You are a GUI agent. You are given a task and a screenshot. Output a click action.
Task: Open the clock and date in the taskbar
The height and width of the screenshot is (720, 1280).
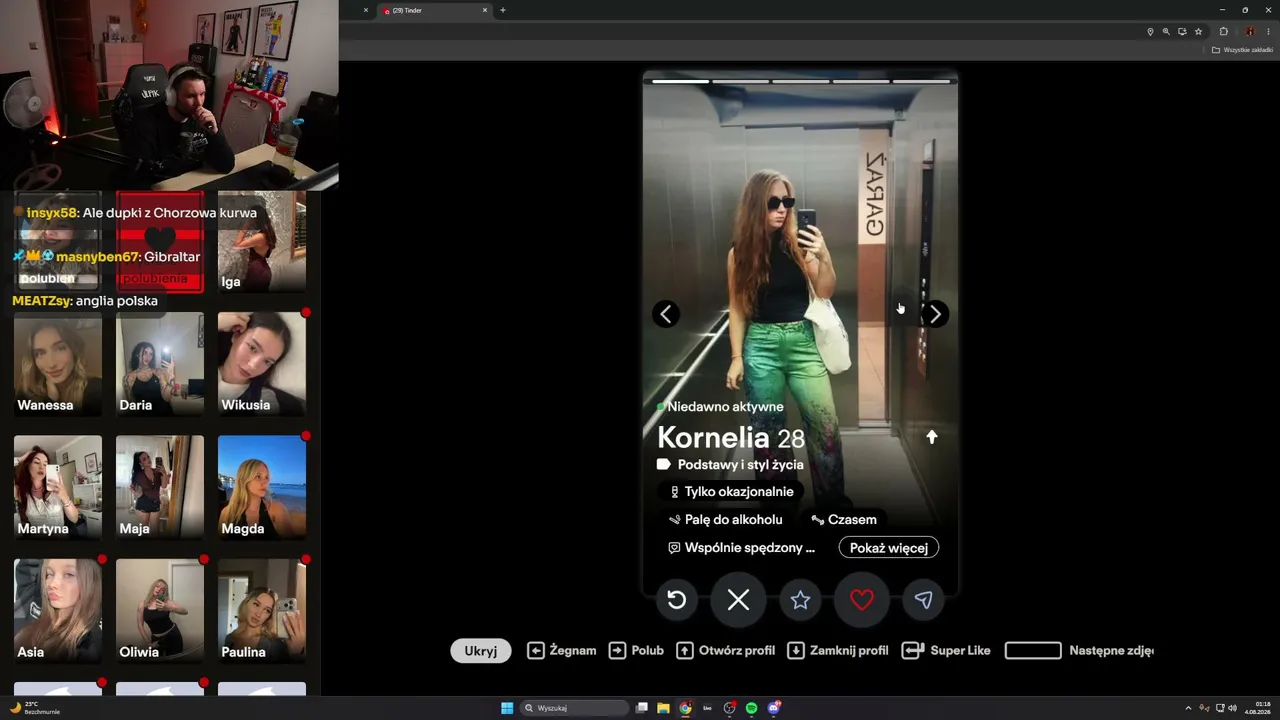[1258, 708]
